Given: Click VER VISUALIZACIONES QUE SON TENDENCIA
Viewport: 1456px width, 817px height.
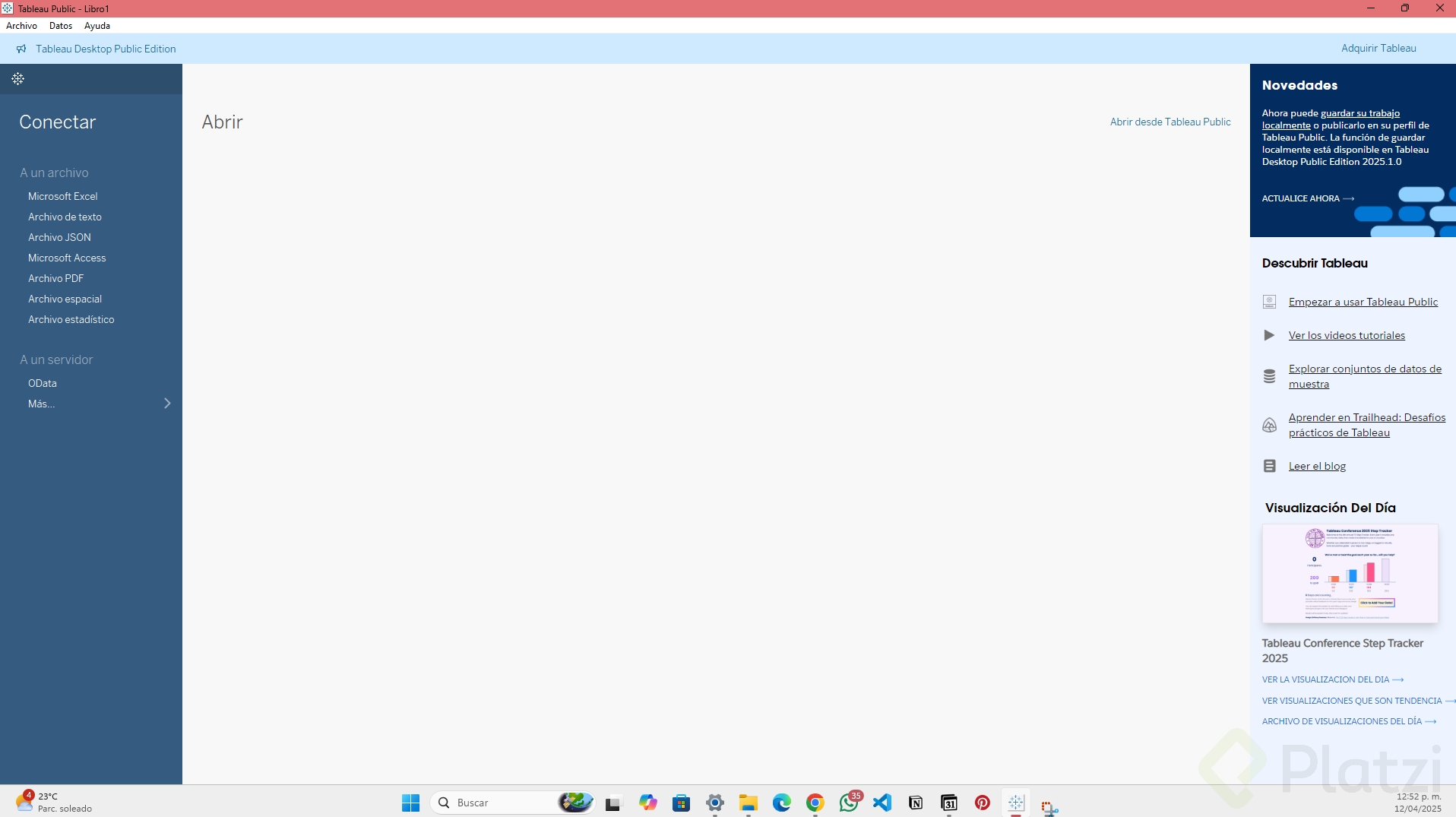Looking at the screenshot, I should [x=1357, y=701].
